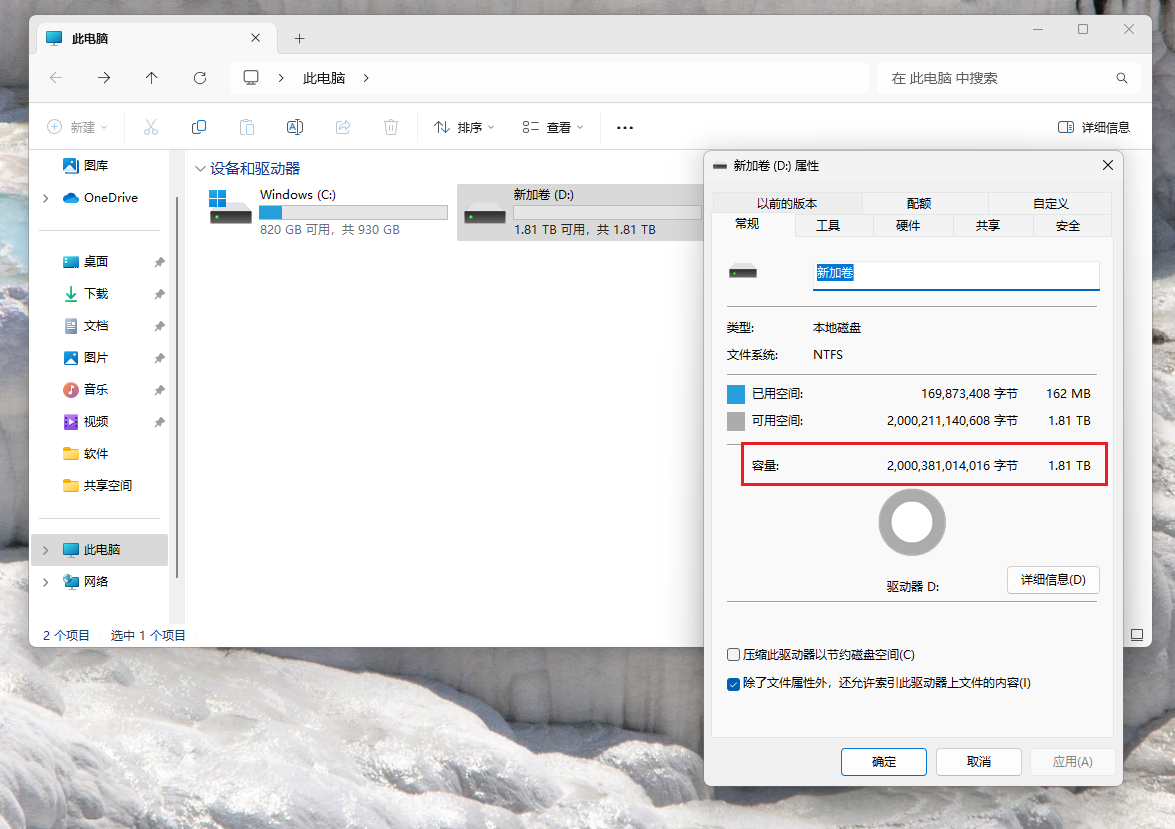Click the Delete trash icon
1175x829 pixels.
click(391, 127)
